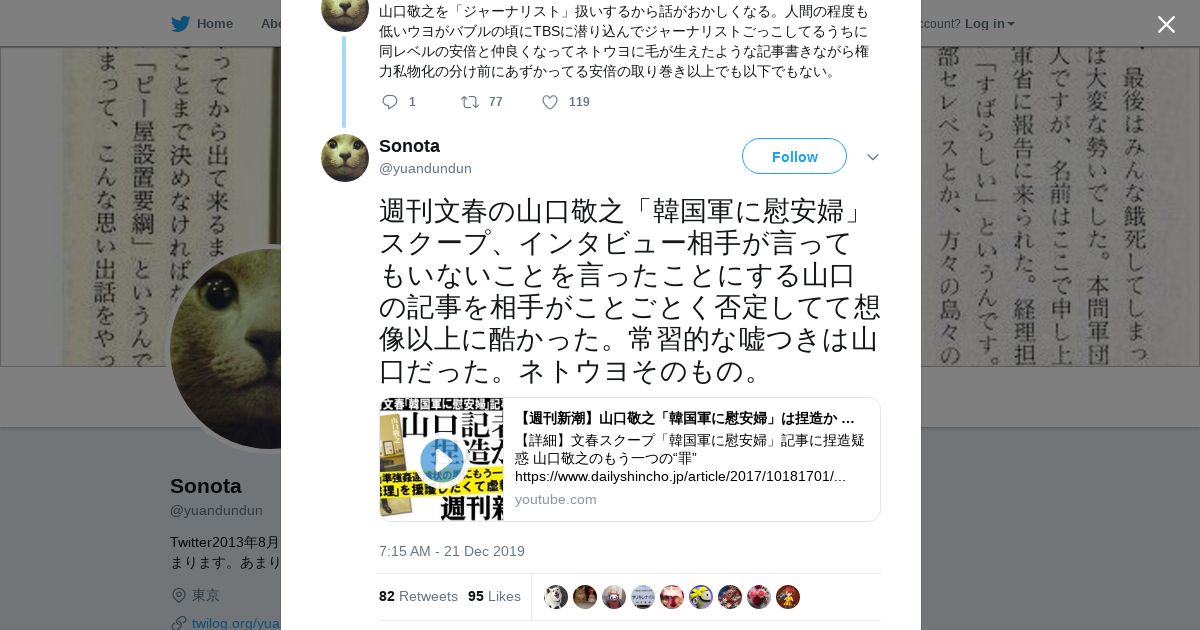Open Sonota's cat avatar in the main tweet
Viewport: 1200px width, 630px height.
tap(345, 158)
